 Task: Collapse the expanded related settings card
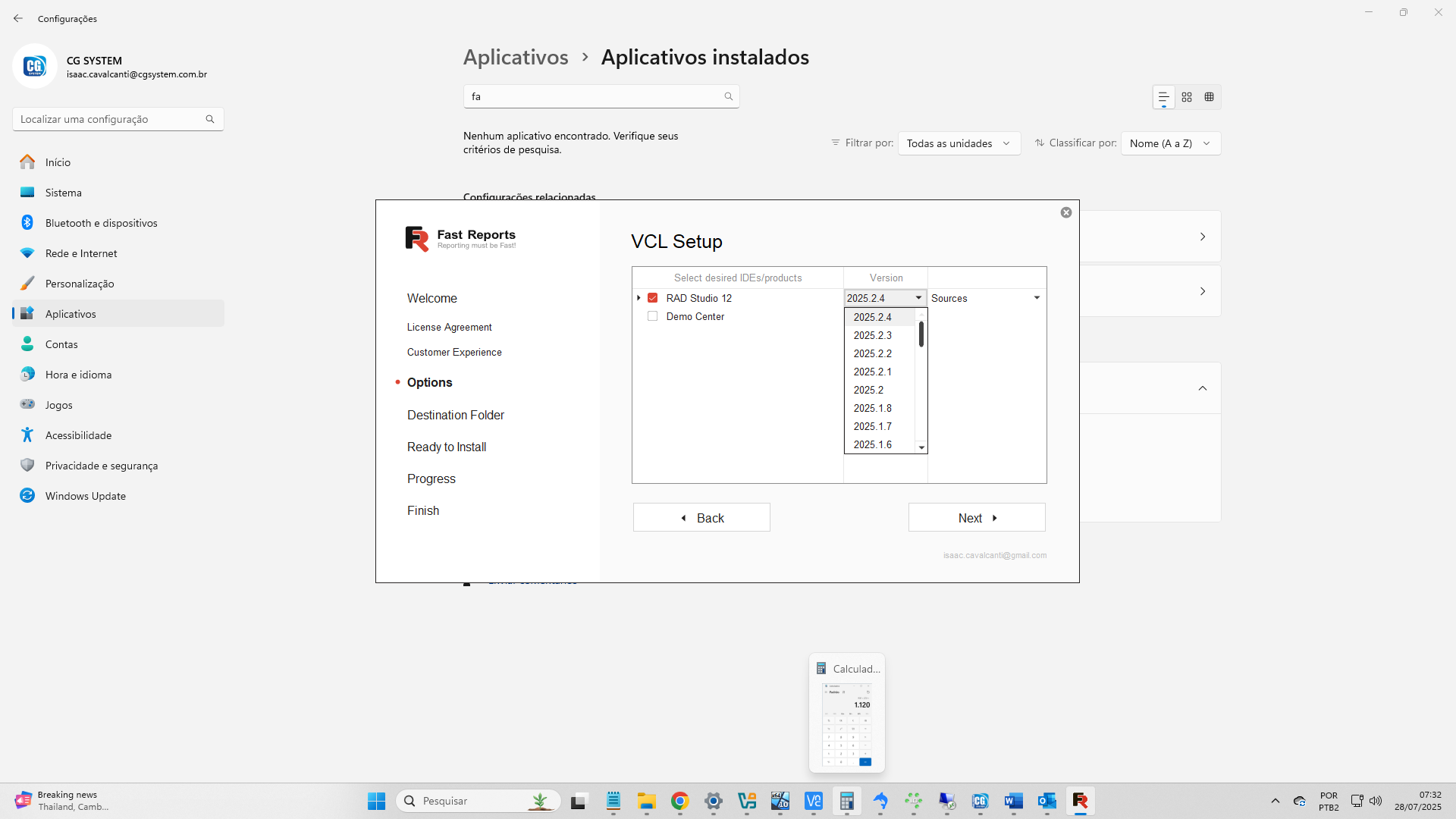[x=1203, y=388]
